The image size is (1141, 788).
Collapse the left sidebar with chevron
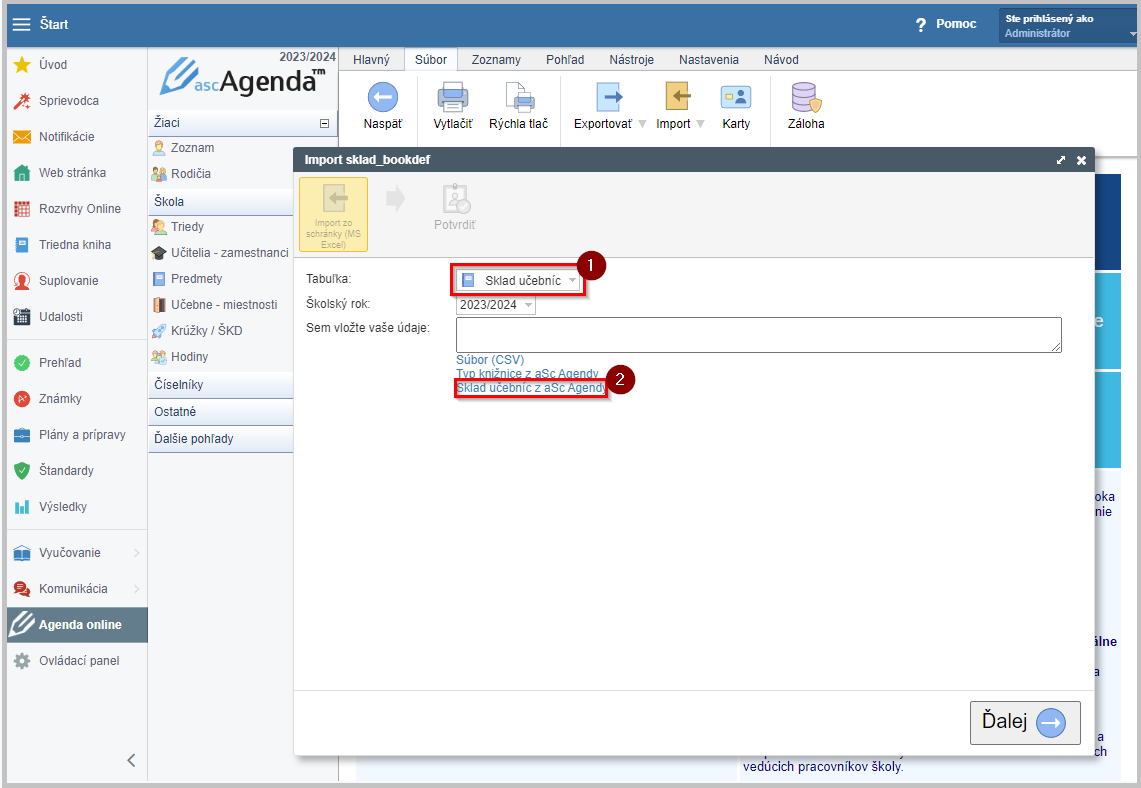coord(131,761)
